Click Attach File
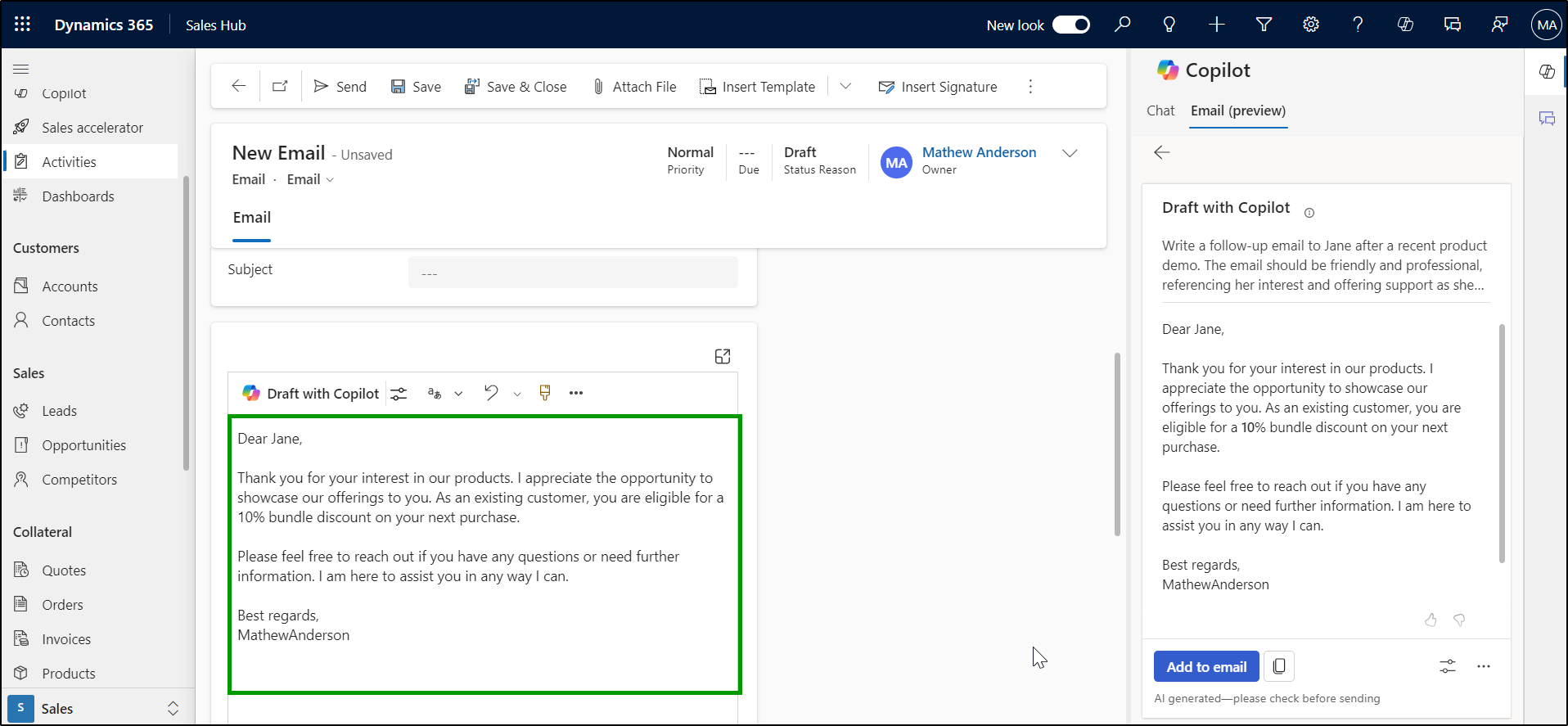The width and height of the screenshot is (1568, 726). pos(634,87)
